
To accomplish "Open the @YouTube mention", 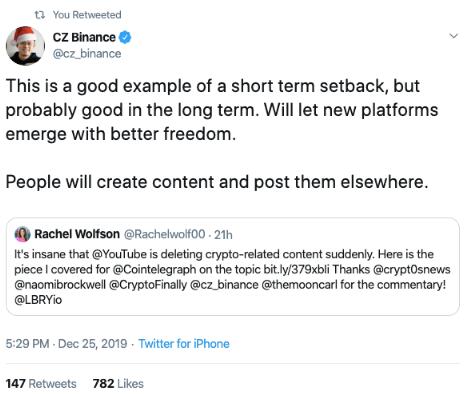I will pos(119,254).
